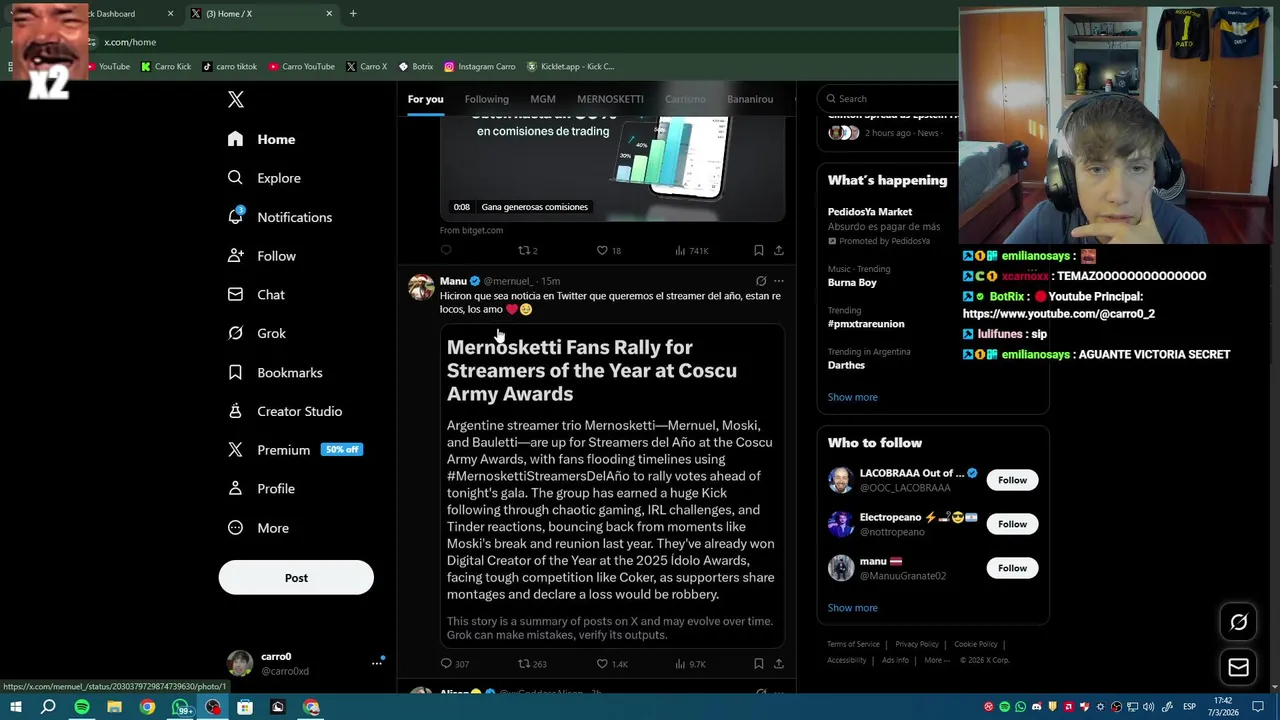This screenshot has width=1280, height=720.
Task: Open floating messages envelope button
Action: (x=1238, y=667)
